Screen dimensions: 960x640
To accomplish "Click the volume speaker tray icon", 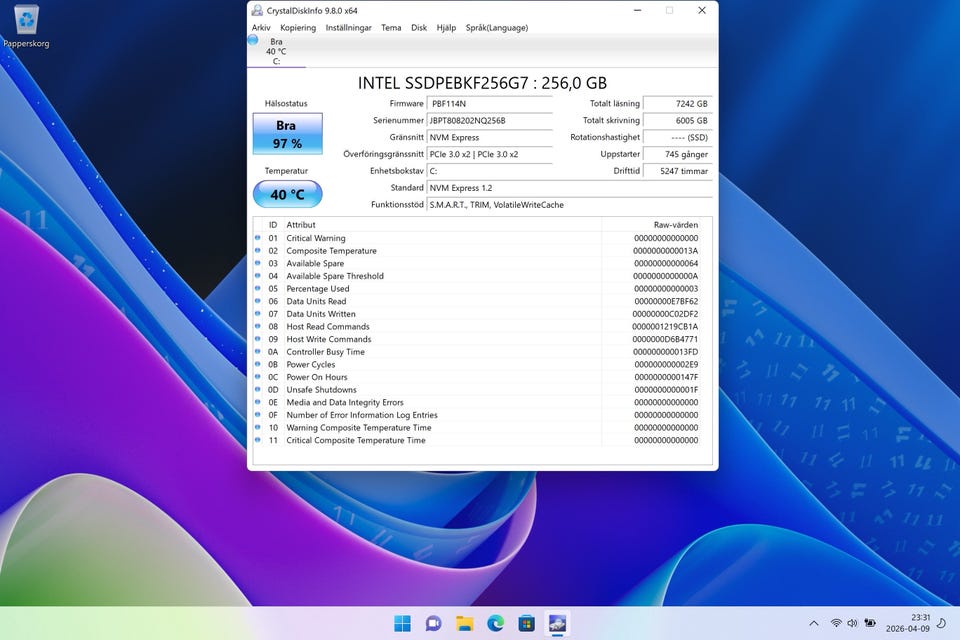I will tap(852, 623).
